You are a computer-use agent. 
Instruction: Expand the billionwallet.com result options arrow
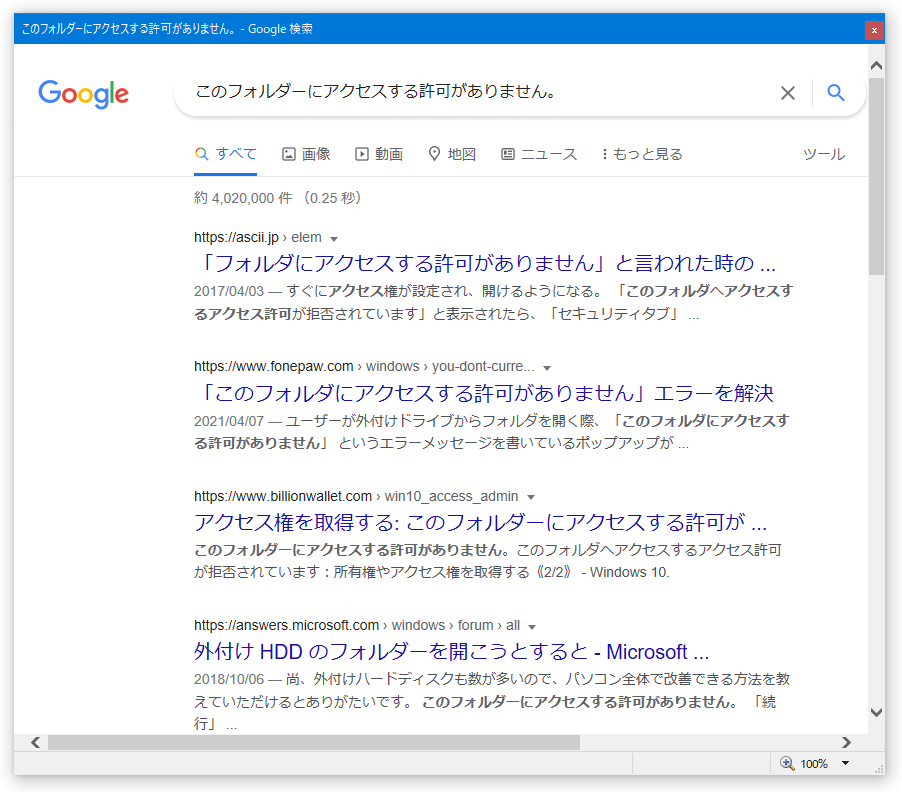click(531, 497)
